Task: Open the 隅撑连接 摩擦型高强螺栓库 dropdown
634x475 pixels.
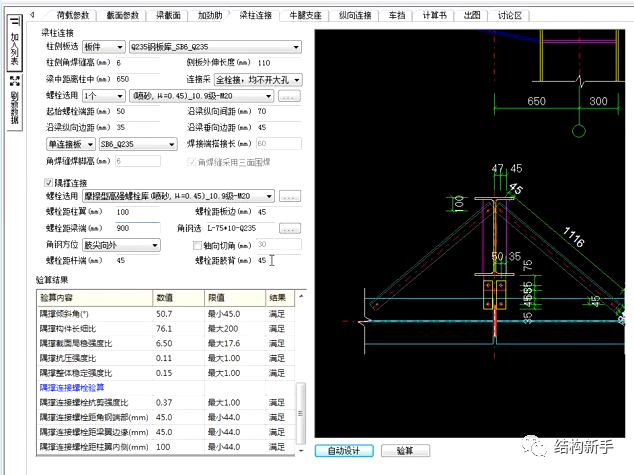Action: pos(178,196)
